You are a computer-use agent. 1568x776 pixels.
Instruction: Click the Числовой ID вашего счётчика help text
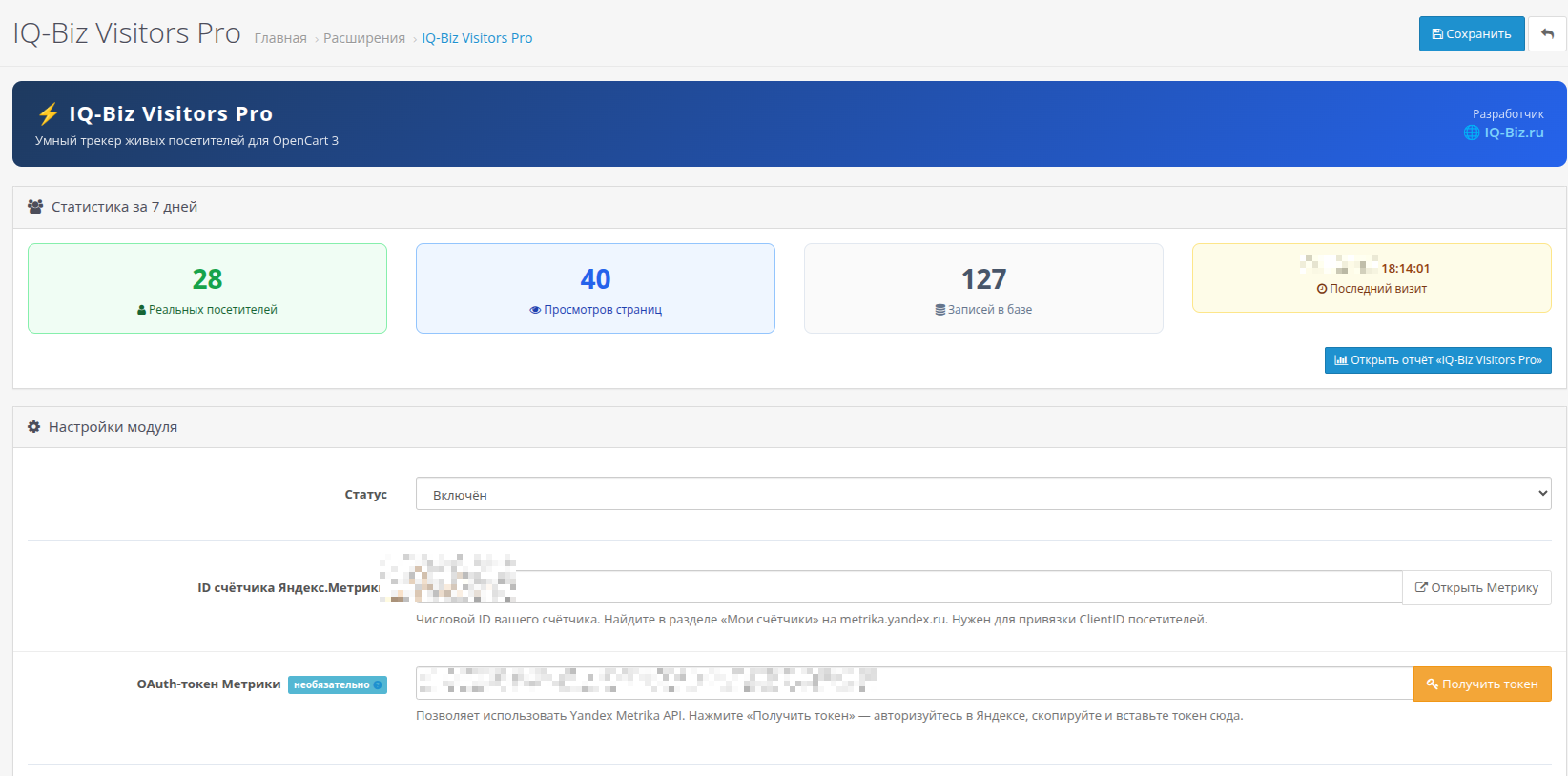tap(812, 620)
